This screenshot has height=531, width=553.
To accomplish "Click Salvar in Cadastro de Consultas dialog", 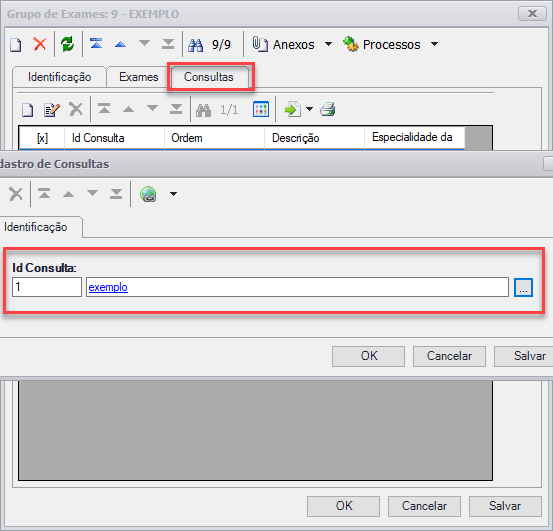I will (x=524, y=356).
